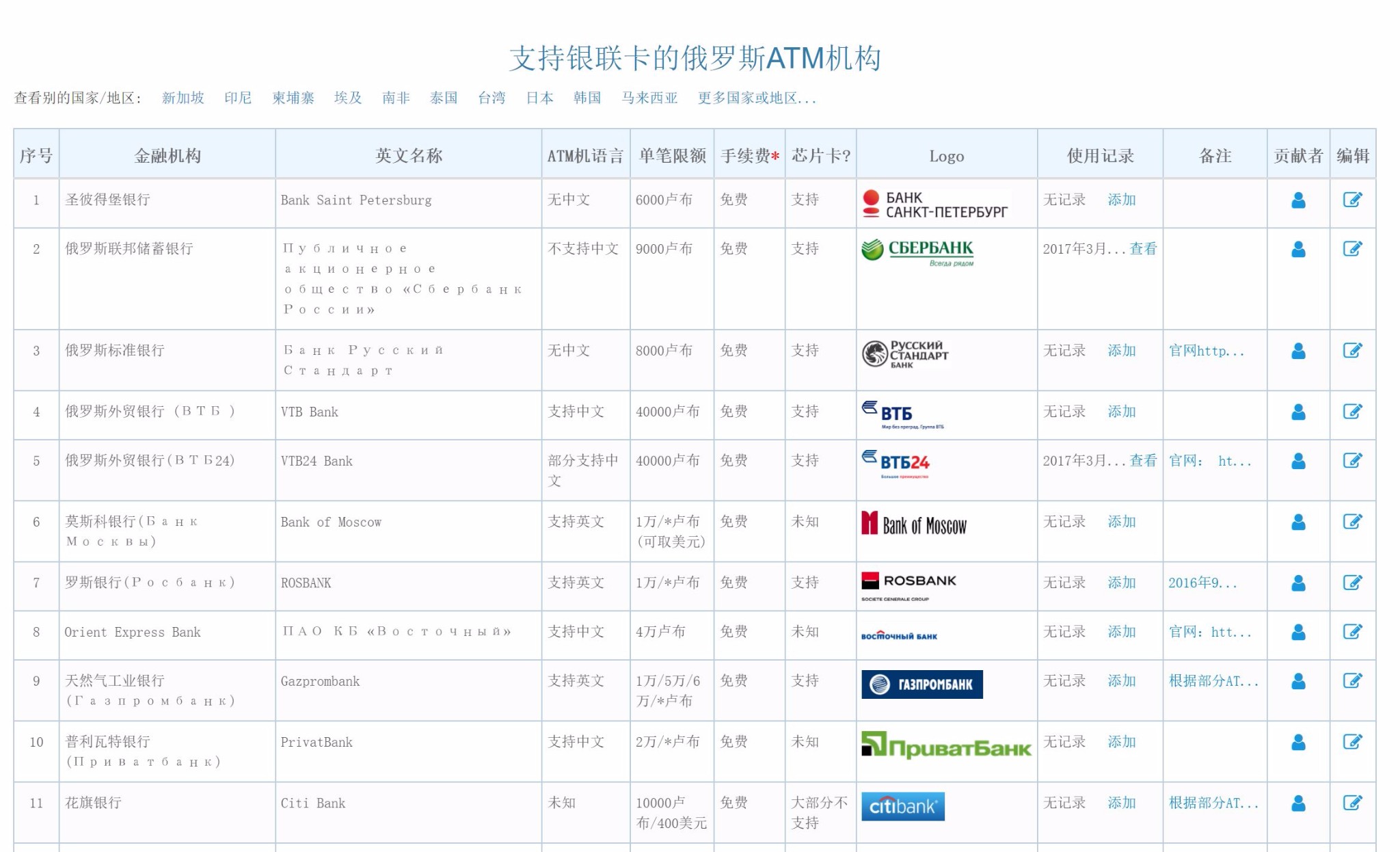The width and height of the screenshot is (1400, 852).
Task: Edit the Gazprombank entry
Action: 1352,680
